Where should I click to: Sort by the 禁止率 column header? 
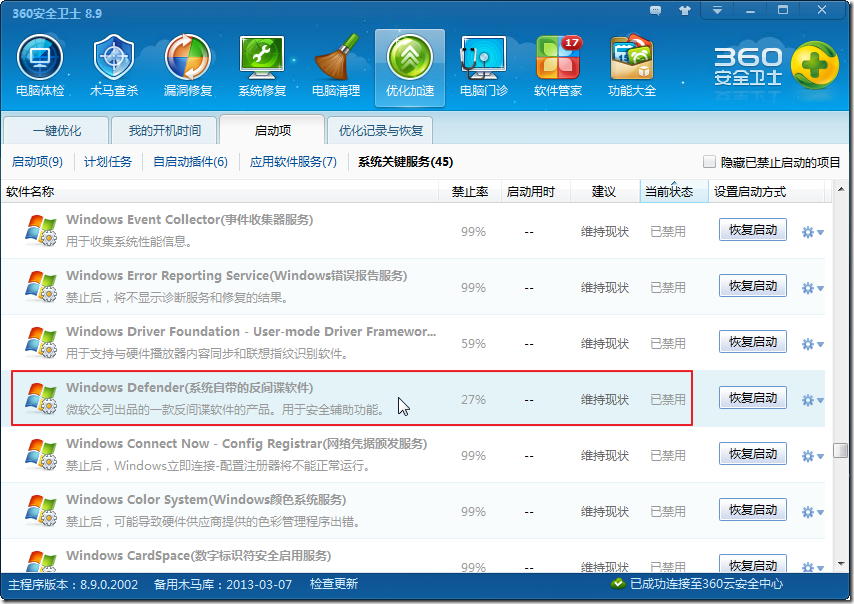coord(470,192)
